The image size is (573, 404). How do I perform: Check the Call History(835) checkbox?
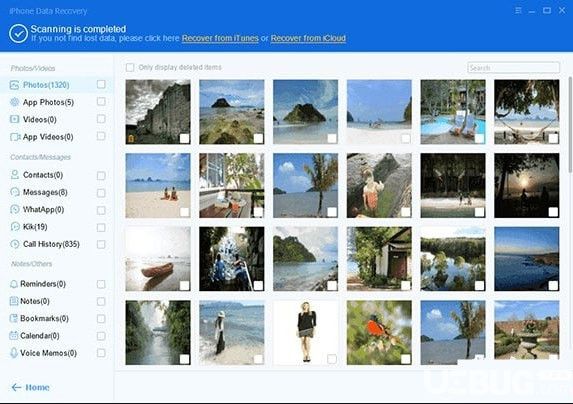pyautogui.click(x=101, y=244)
